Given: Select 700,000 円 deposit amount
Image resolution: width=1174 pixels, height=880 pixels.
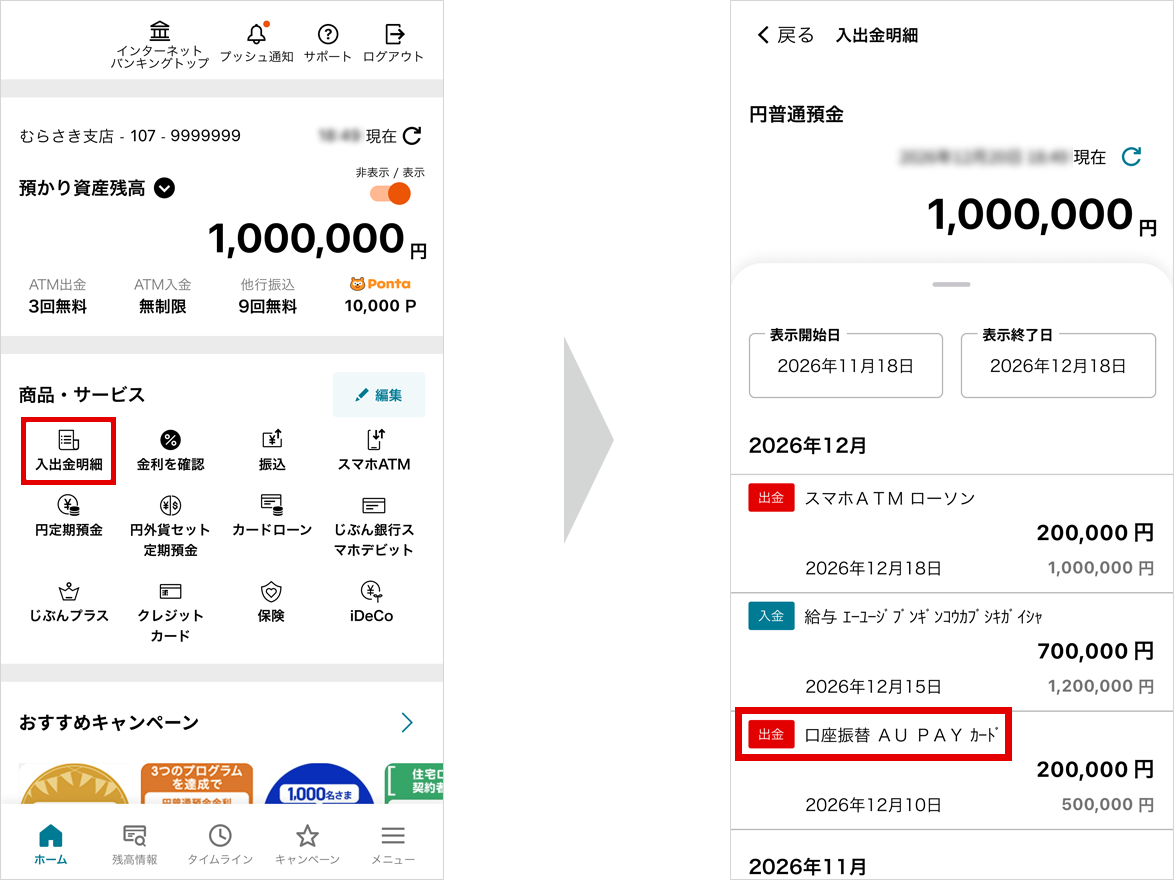Looking at the screenshot, I should (x=1095, y=652).
